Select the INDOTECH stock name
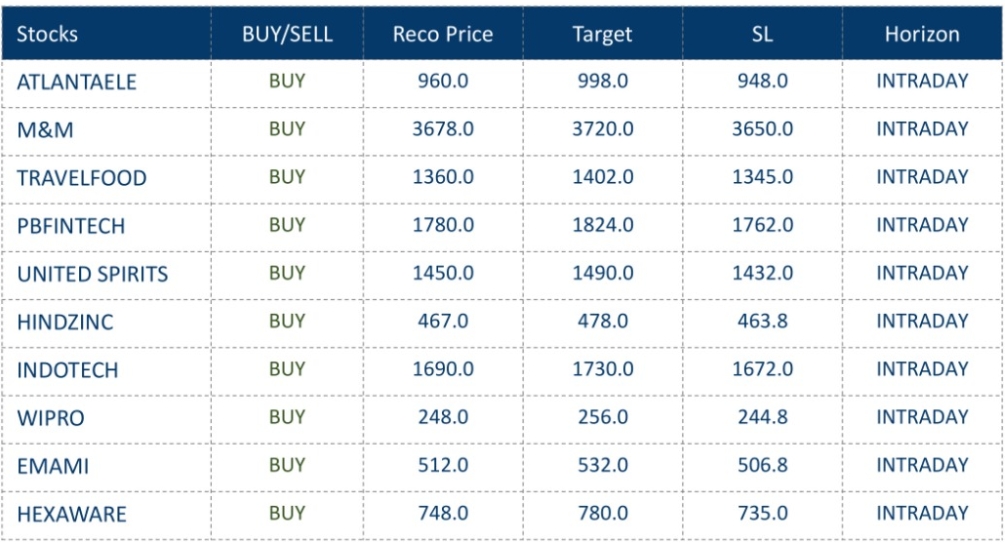 (67, 370)
